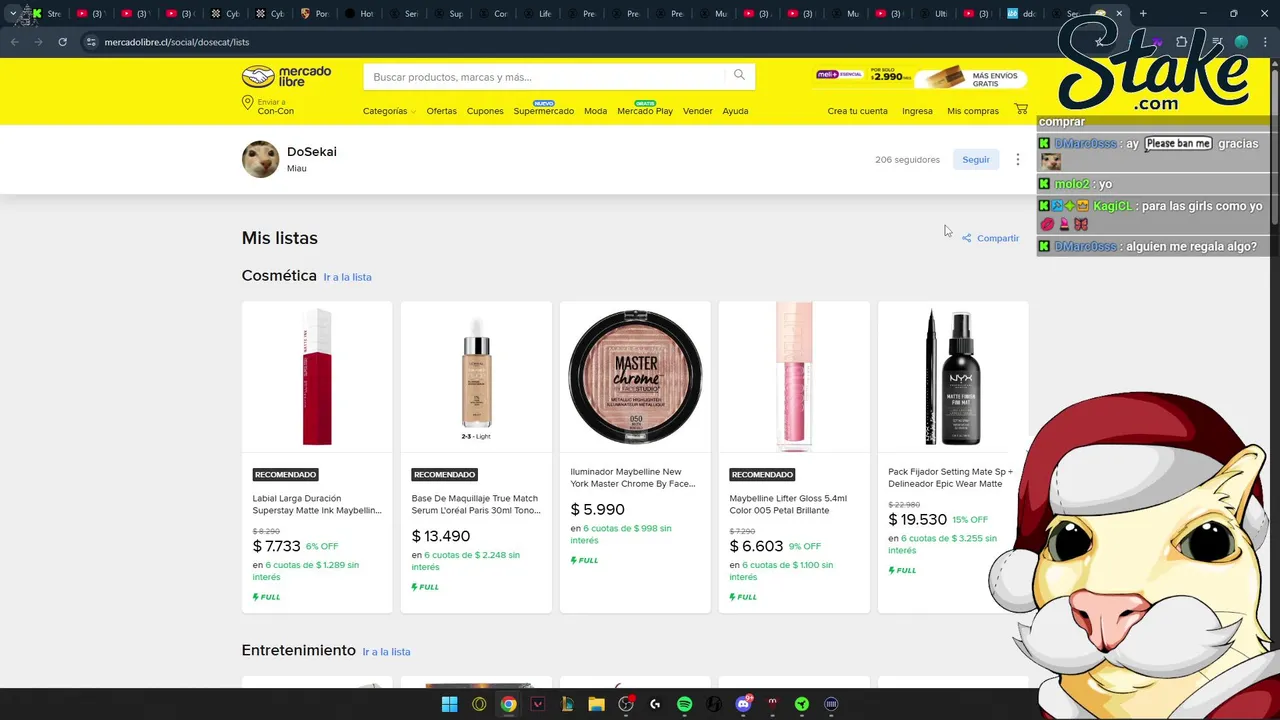Viewport: 1280px width, 720px height.
Task: Open the tab search dropdown arrow
Action: (12, 13)
